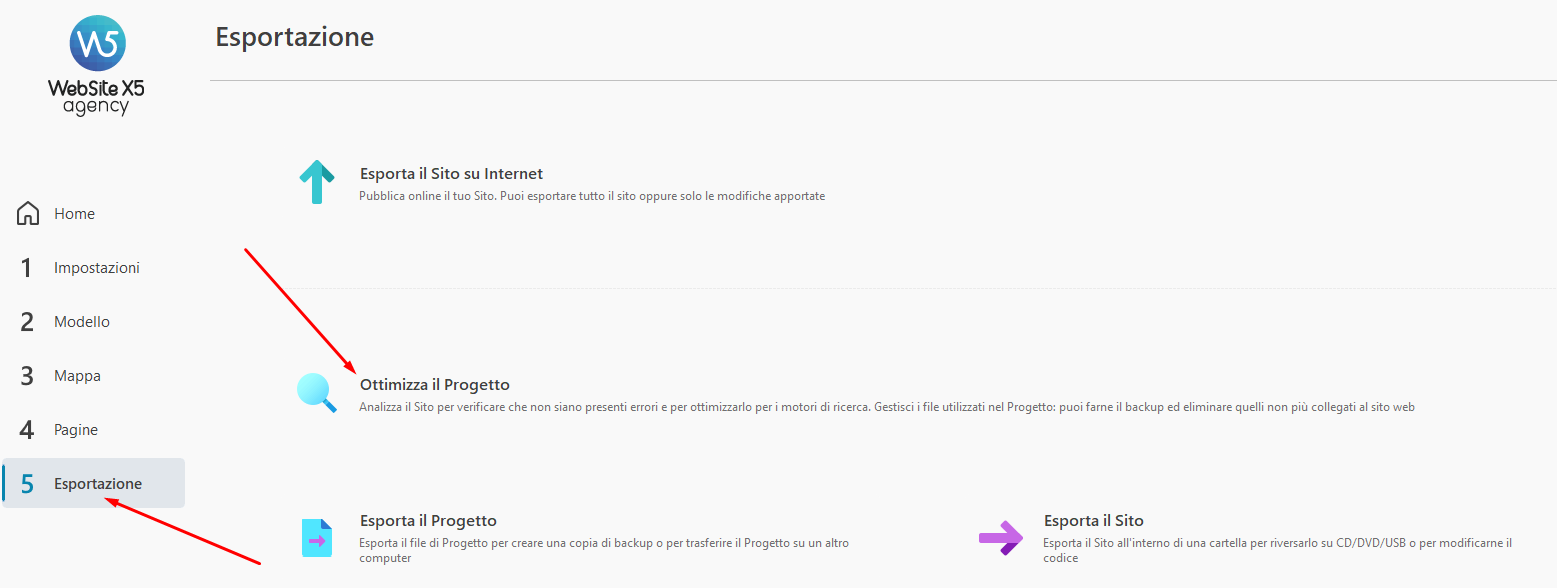This screenshot has height=588, width=1557.
Task: Choose Esporta il Sito option
Action: click(x=1094, y=521)
